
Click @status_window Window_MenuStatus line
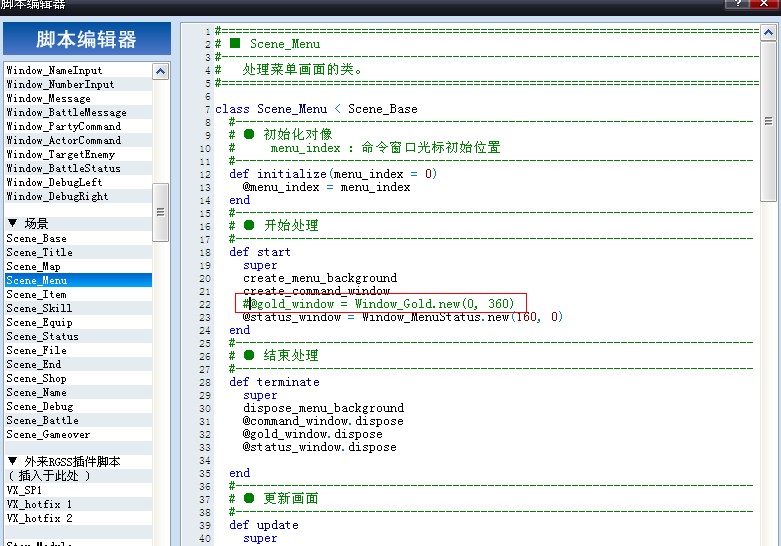[x=402, y=317]
